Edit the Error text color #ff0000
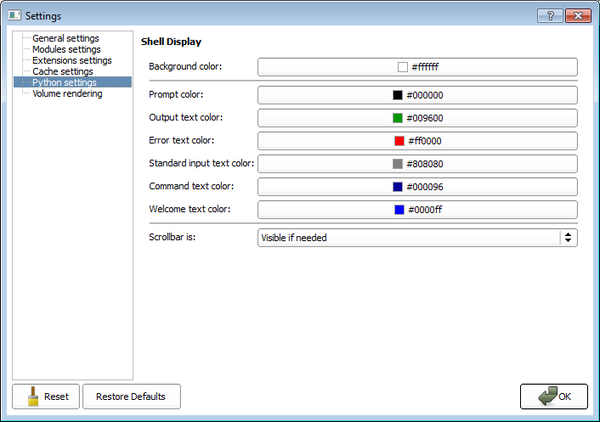The height and width of the screenshot is (422, 600). (417, 141)
